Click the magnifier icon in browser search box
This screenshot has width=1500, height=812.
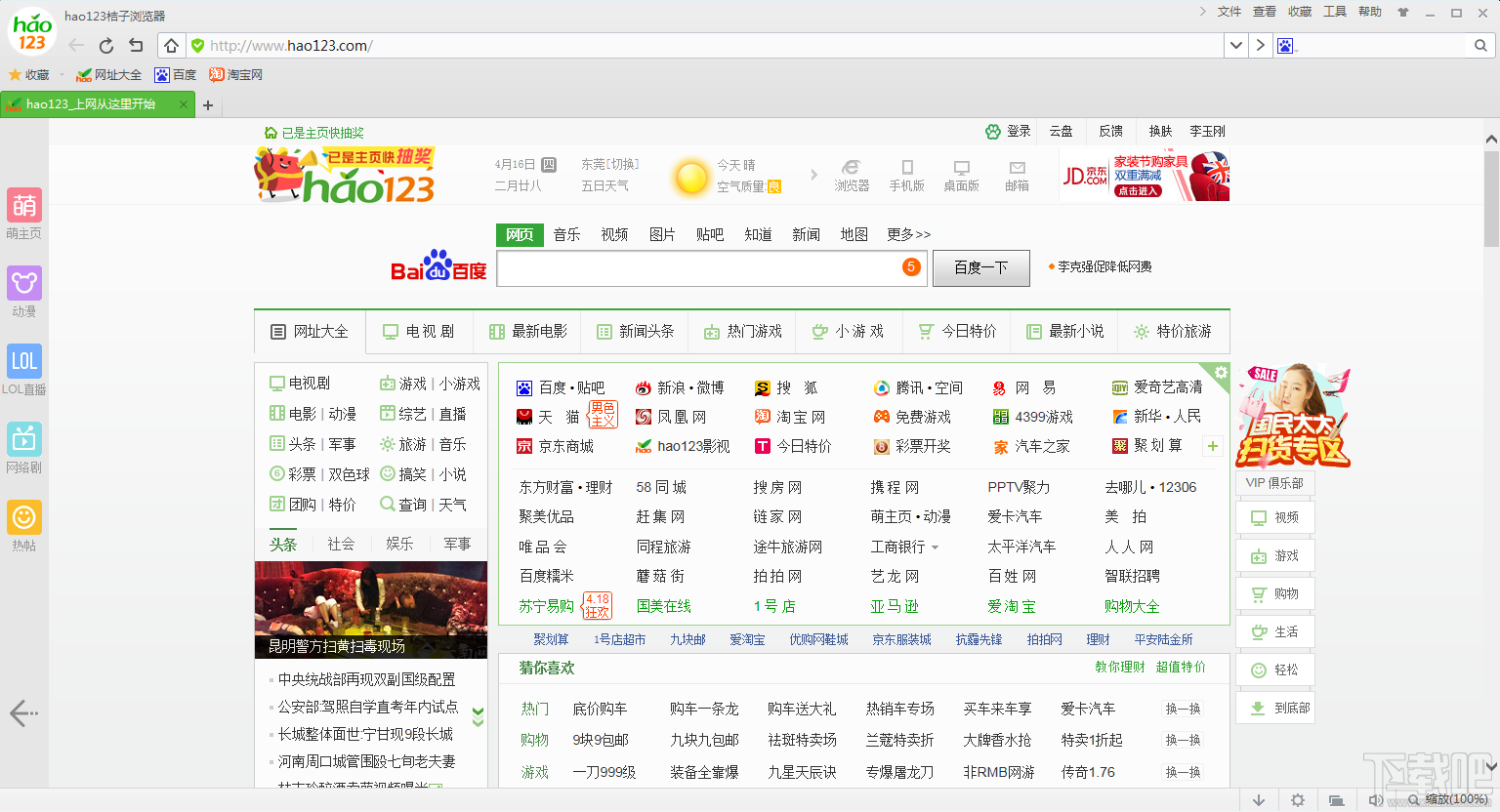coord(1480,46)
